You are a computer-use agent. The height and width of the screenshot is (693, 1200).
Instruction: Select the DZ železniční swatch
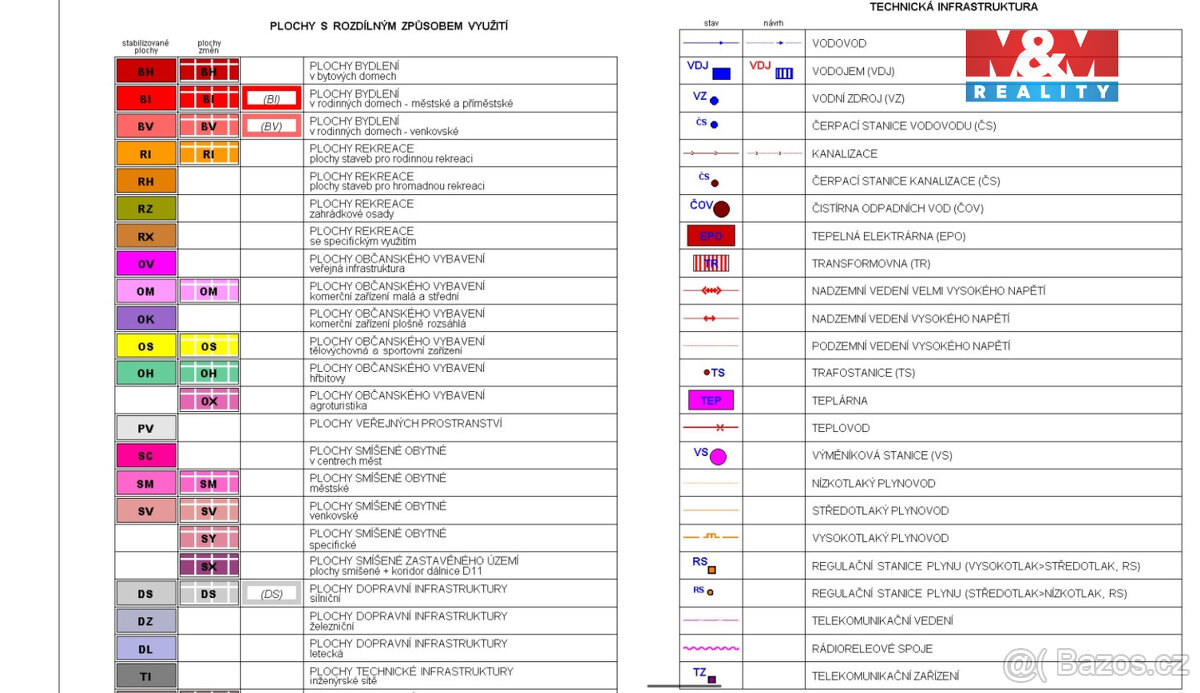[x=146, y=621]
